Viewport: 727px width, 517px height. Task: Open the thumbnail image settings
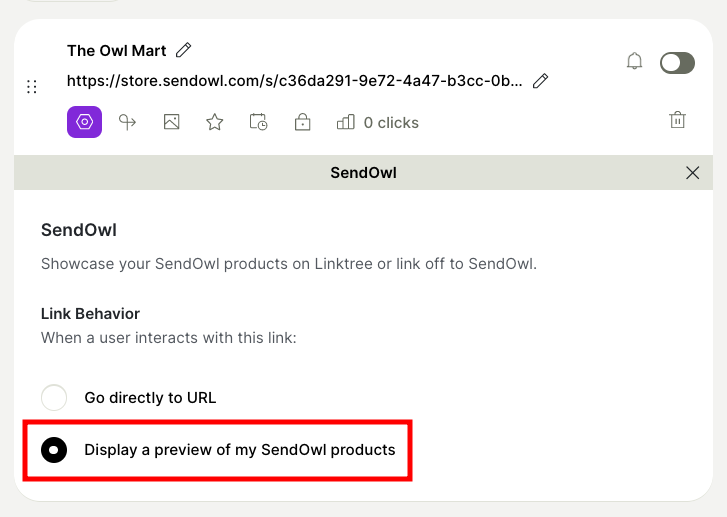coord(171,122)
